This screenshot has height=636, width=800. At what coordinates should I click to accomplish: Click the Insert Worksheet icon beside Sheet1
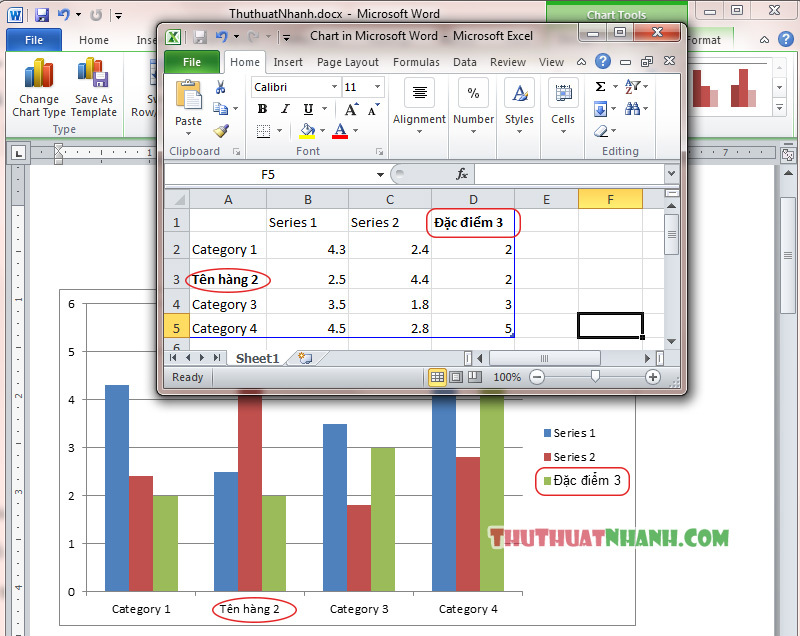pos(306,358)
